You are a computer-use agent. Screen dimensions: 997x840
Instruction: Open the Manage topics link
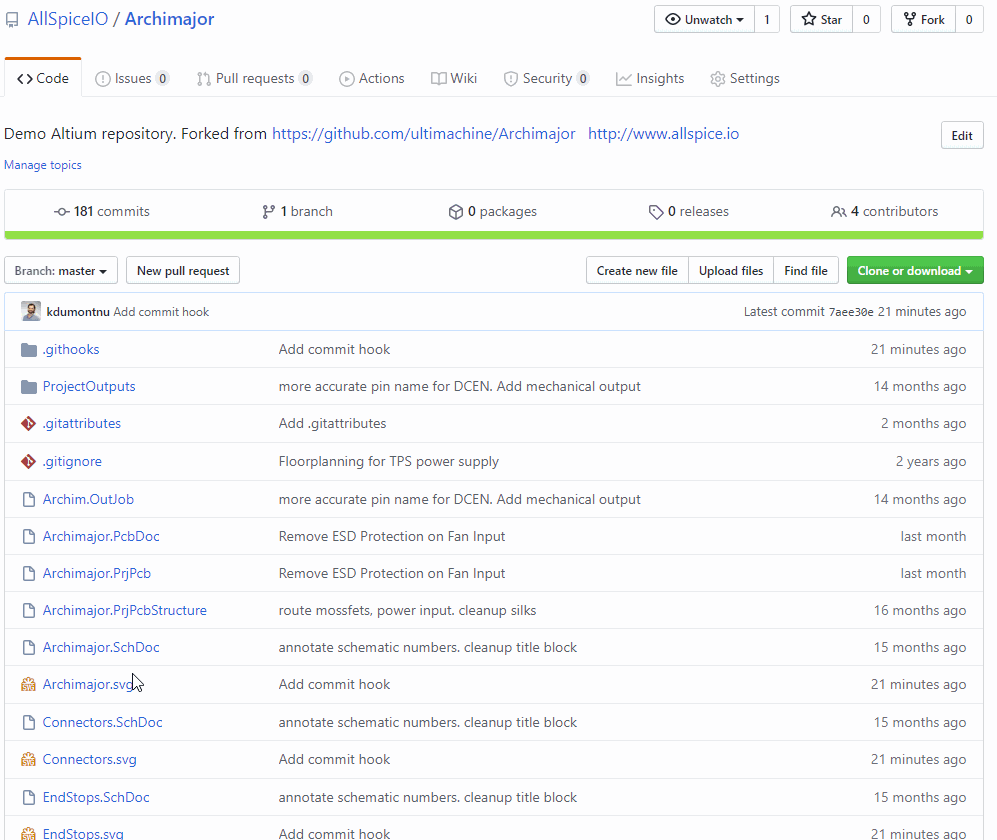pos(43,165)
